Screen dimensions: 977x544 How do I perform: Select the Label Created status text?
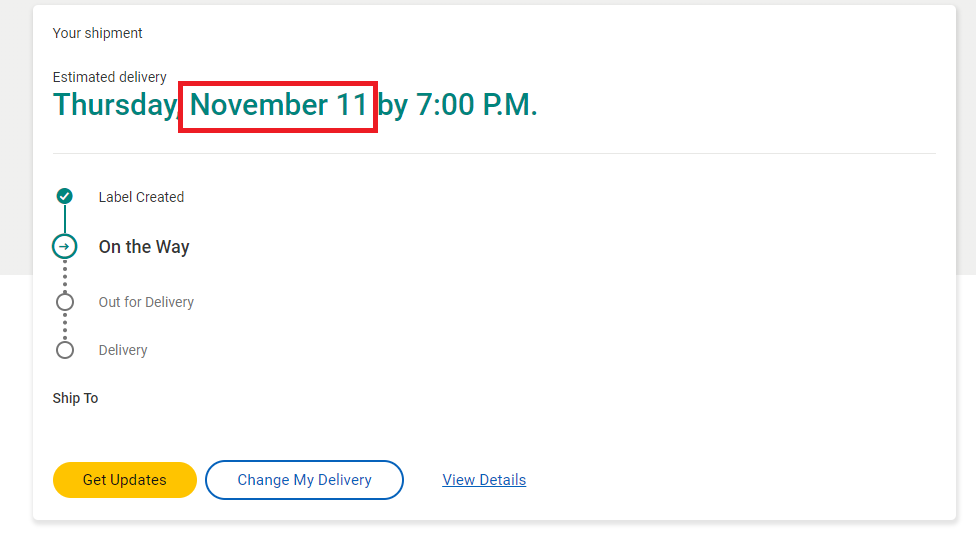click(x=141, y=197)
